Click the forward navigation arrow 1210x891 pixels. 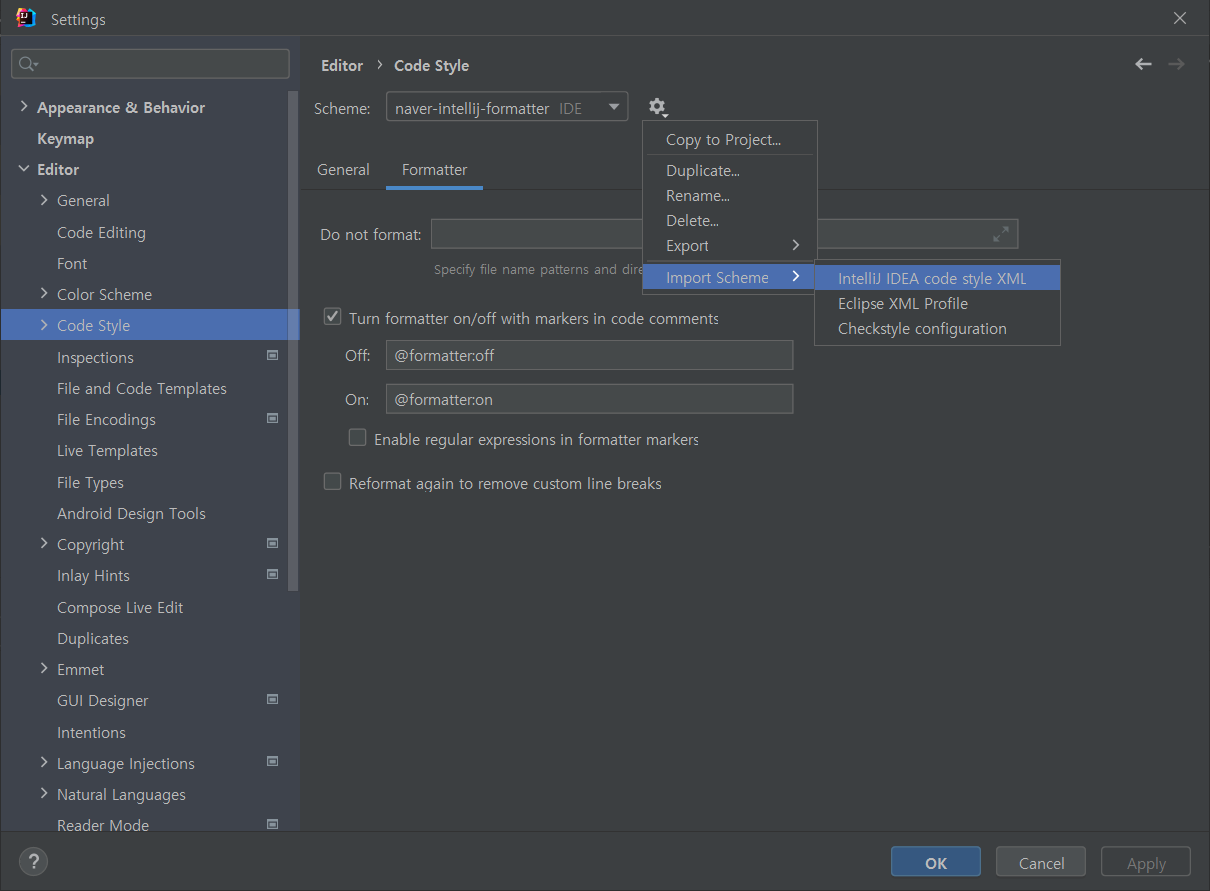(x=1176, y=64)
